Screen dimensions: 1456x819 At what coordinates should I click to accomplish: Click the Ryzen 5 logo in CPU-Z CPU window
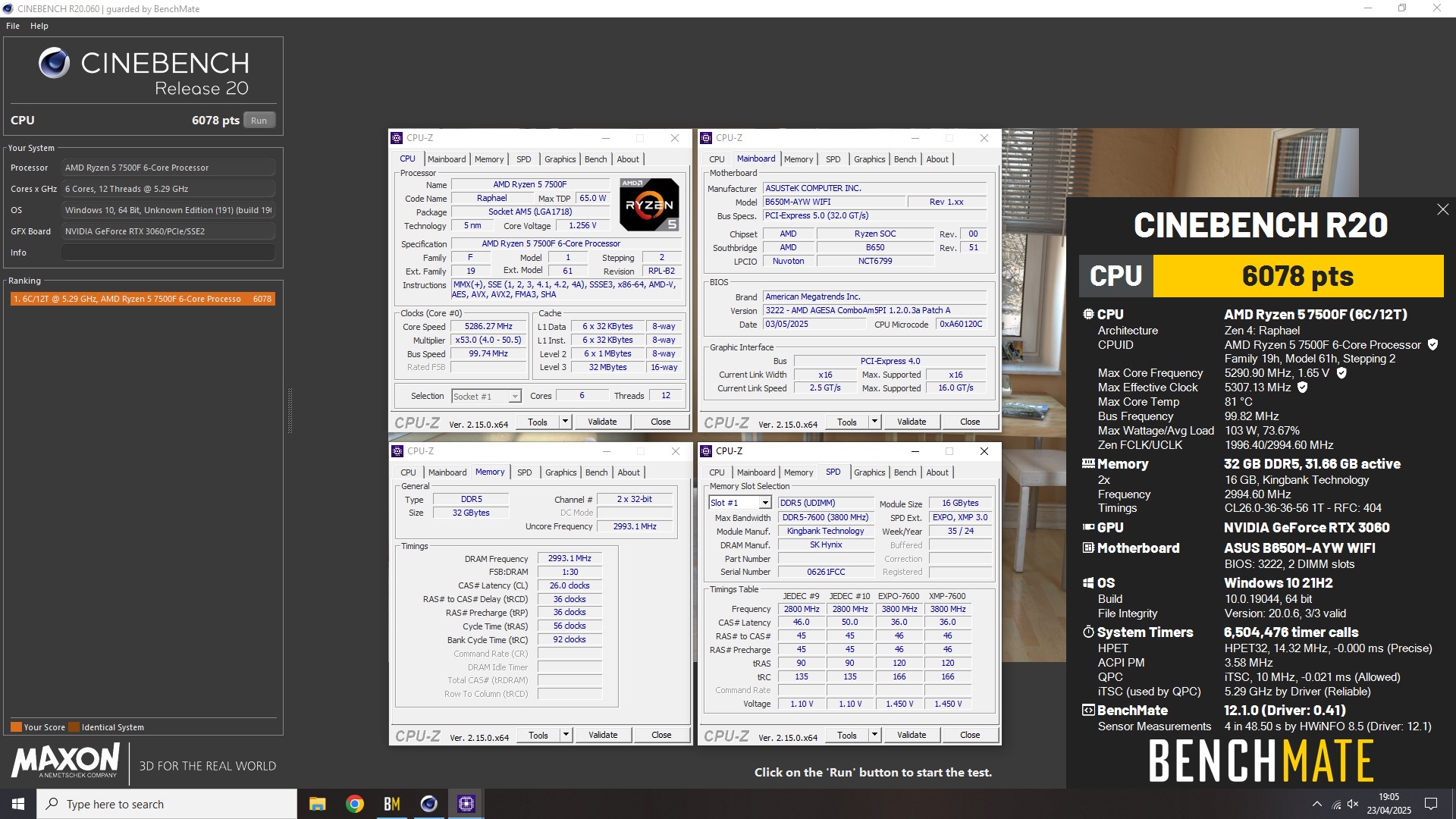649,205
